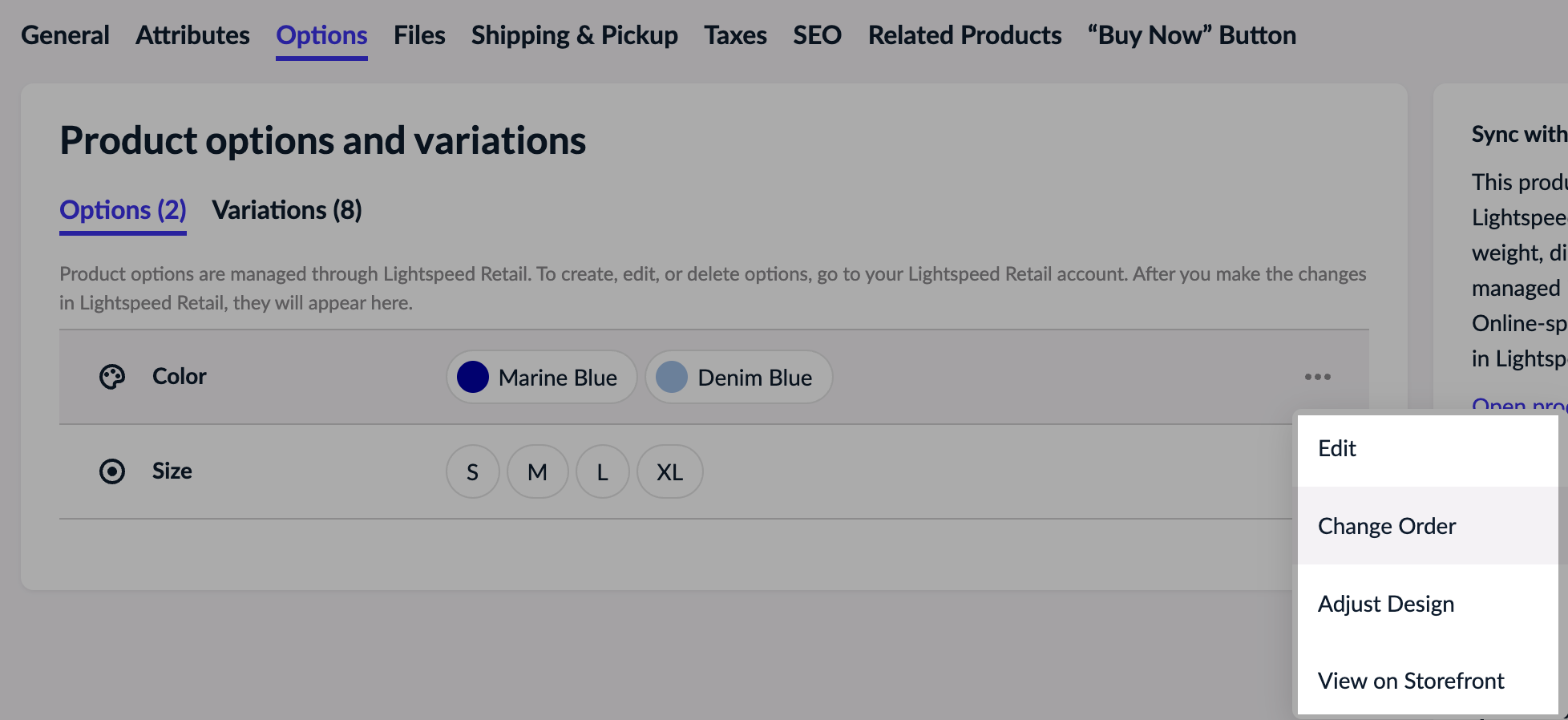1568x720 pixels.
Task: Click the Adjust Design menu entry
Action: [1386, 604]
